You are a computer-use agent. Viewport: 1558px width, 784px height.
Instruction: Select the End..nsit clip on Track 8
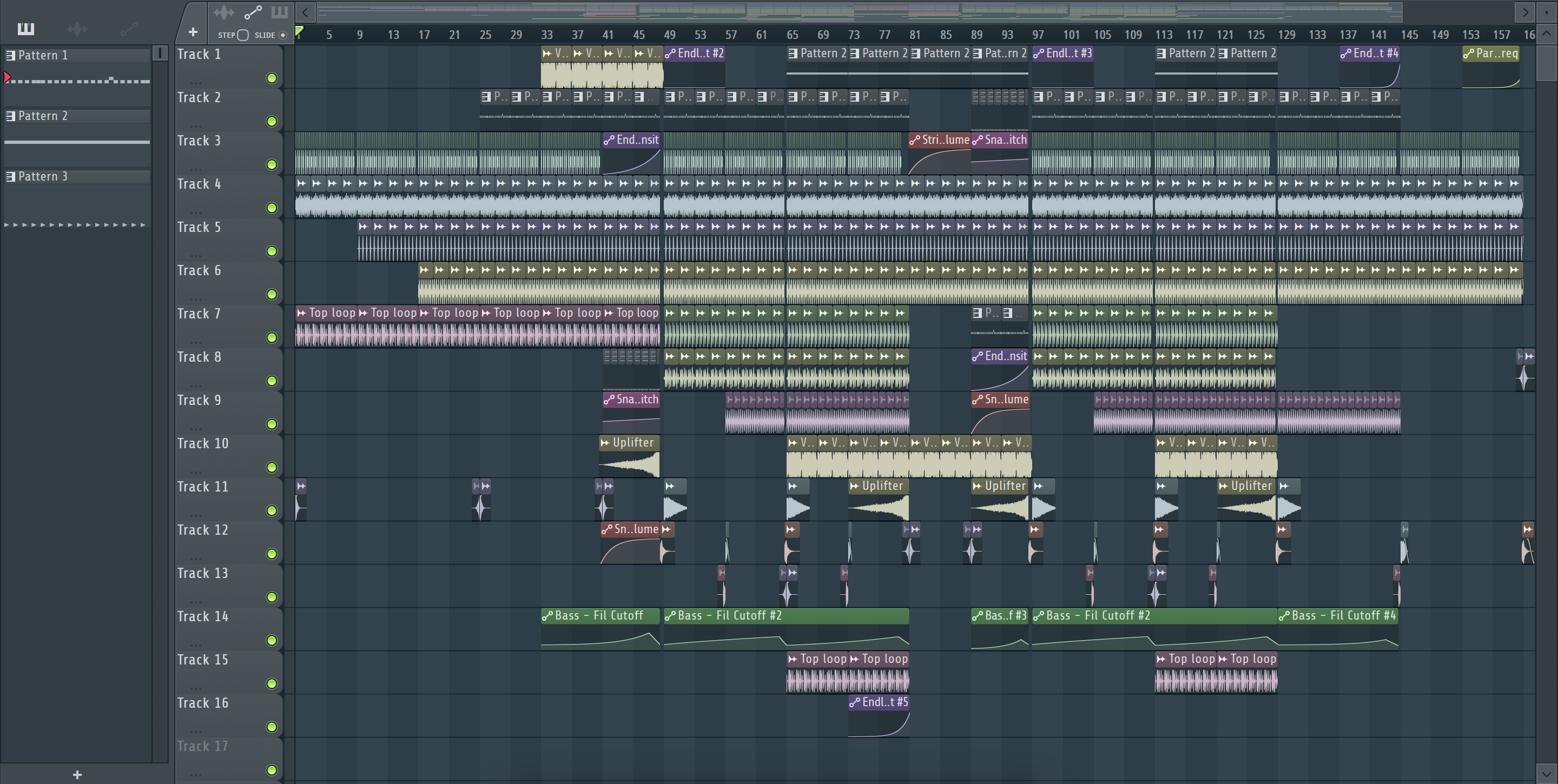pos(1000,370)
